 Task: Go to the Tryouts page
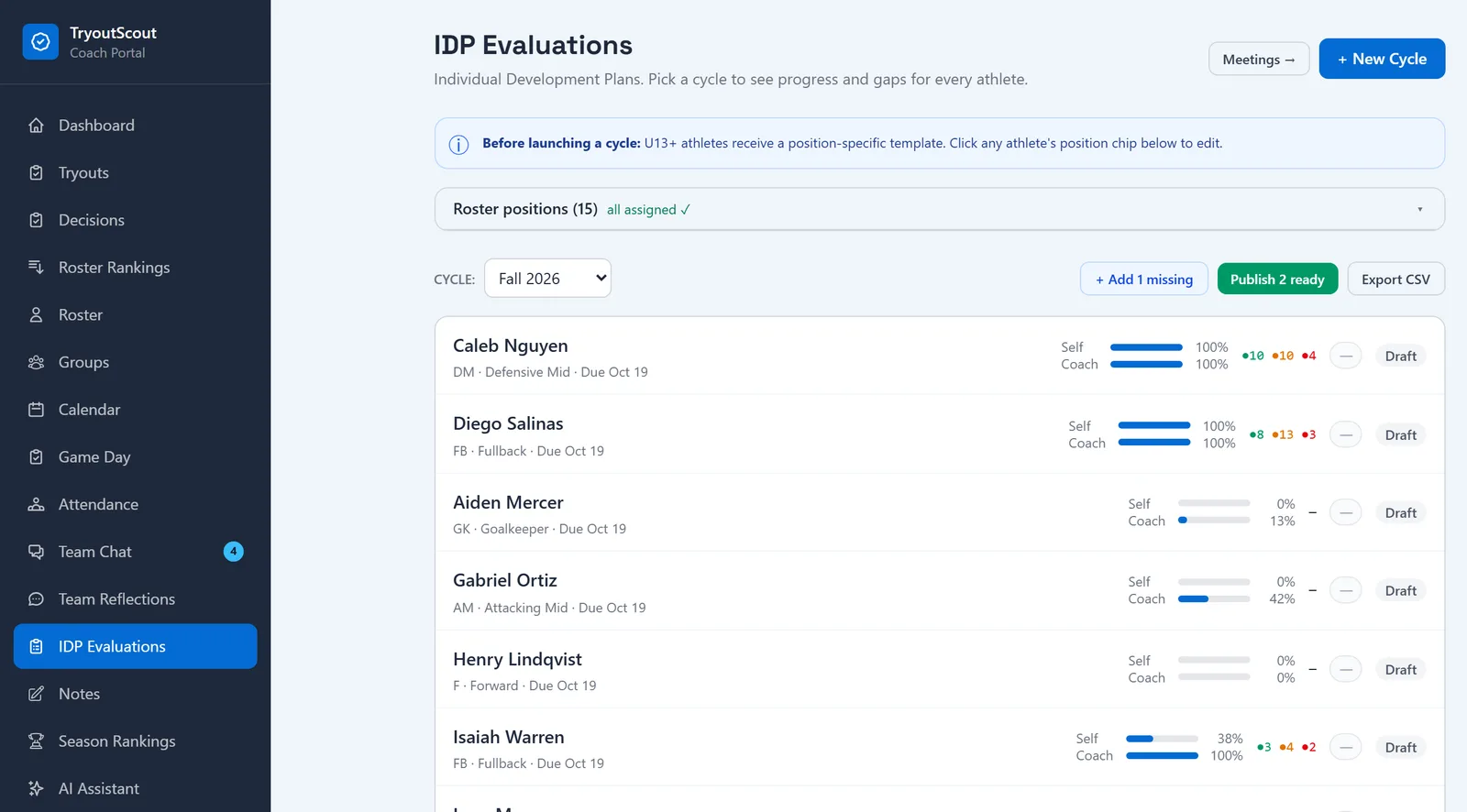pos(136,173)
